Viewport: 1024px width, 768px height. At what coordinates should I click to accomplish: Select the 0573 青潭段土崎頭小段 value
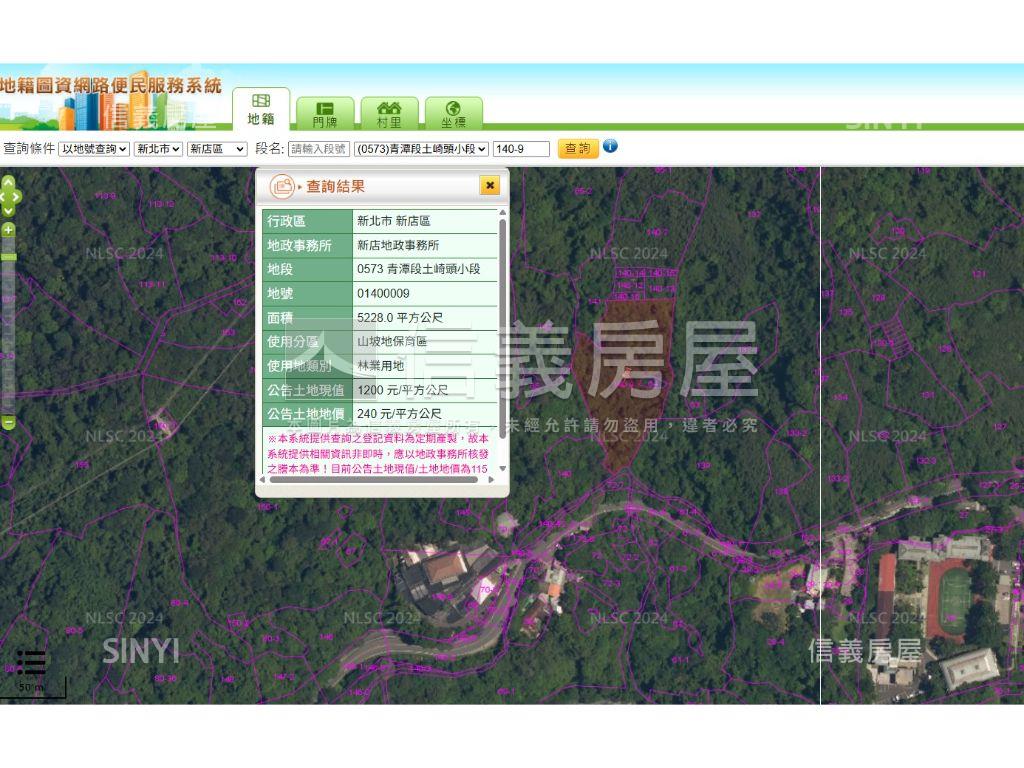tap(419, 269)
